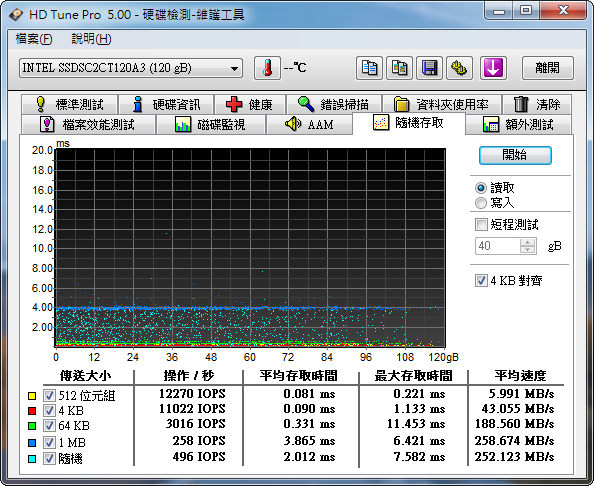The height and width of the screenshot is (486, 594).
Task: Click the 操作 / 秒 column header
Action: tap(189, 376)
